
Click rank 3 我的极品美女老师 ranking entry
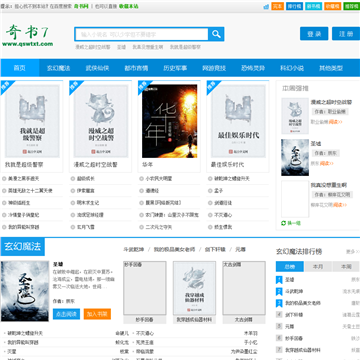click(x=303, y=303)
